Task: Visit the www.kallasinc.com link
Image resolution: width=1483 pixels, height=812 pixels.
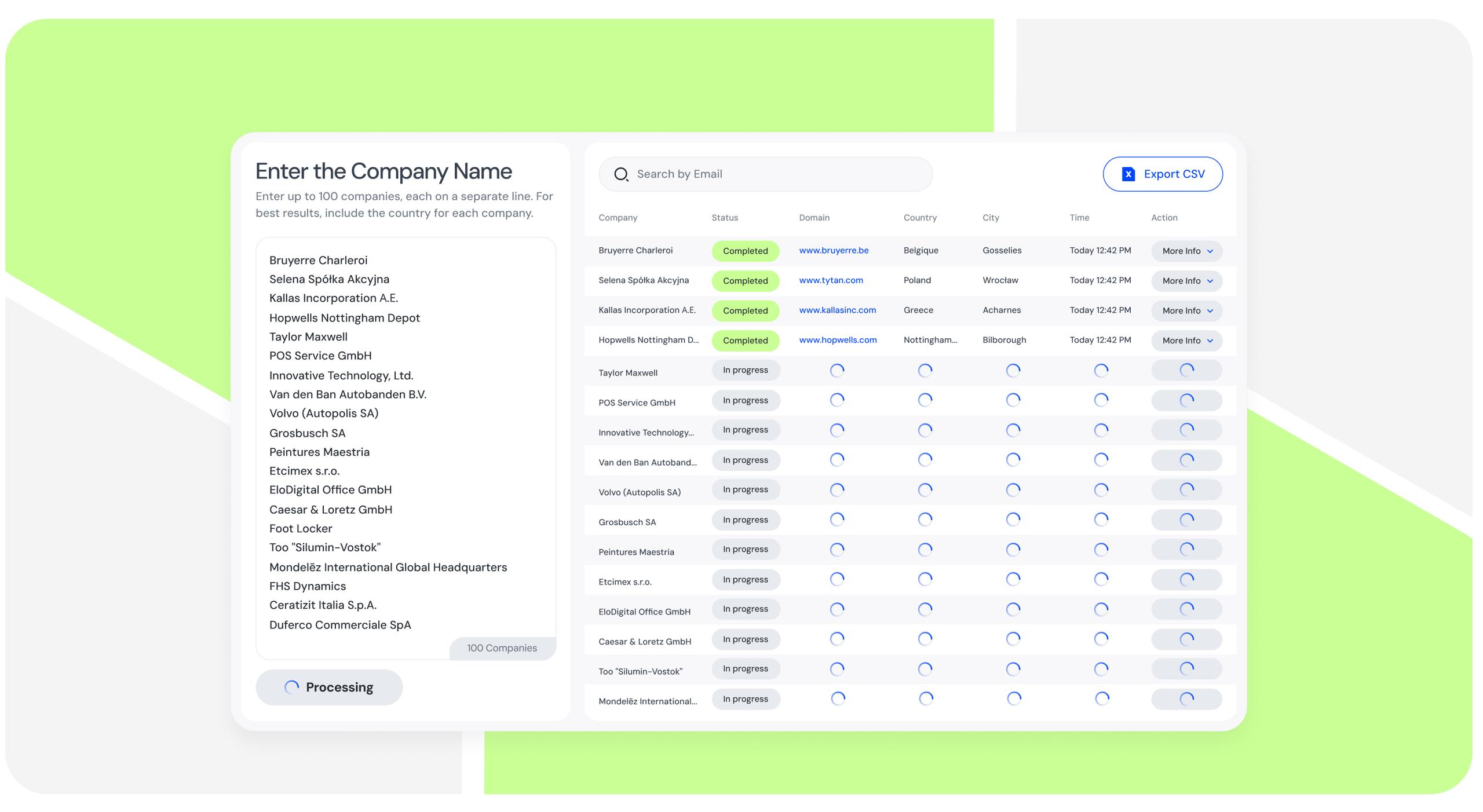Action: click(837, 310)
